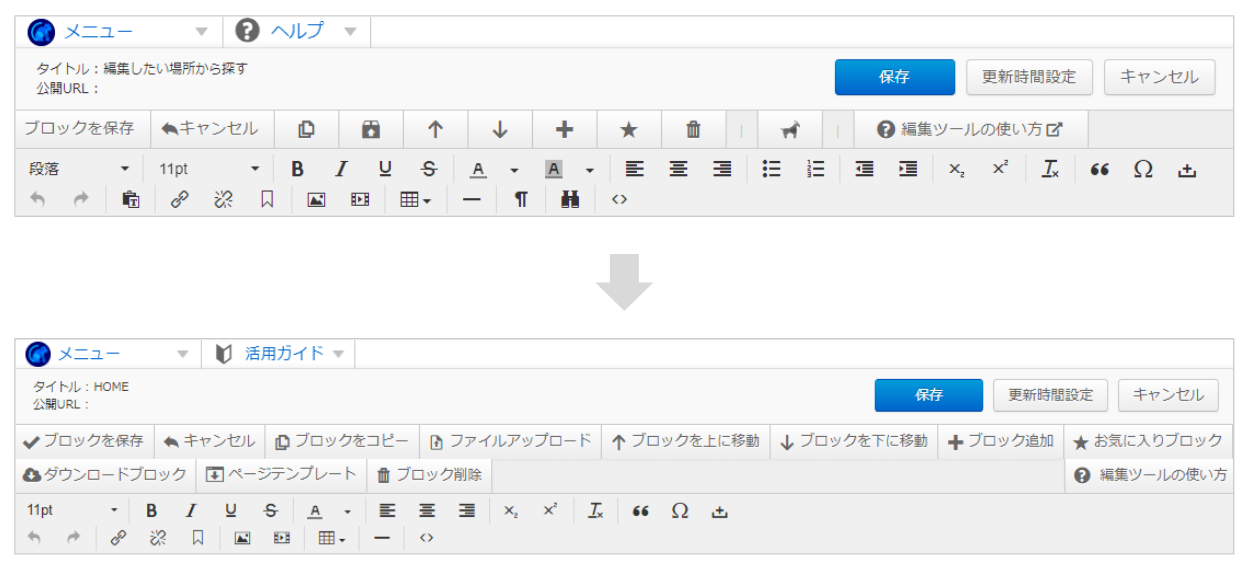Click the animal-shaped icon in upper toolbar
Image resolution: width=1256 pixels, height=572 pixels.
(x=790, y=130)
